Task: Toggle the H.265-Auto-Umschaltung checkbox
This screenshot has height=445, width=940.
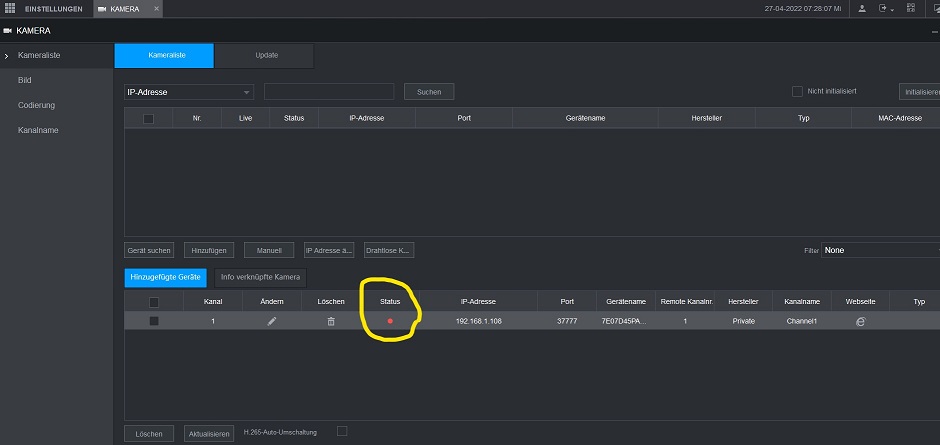Action: point(342,432)
